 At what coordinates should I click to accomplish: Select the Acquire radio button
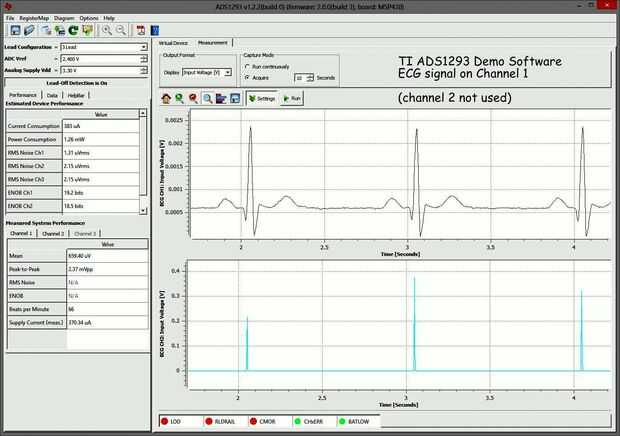click(x=248, y=78)
